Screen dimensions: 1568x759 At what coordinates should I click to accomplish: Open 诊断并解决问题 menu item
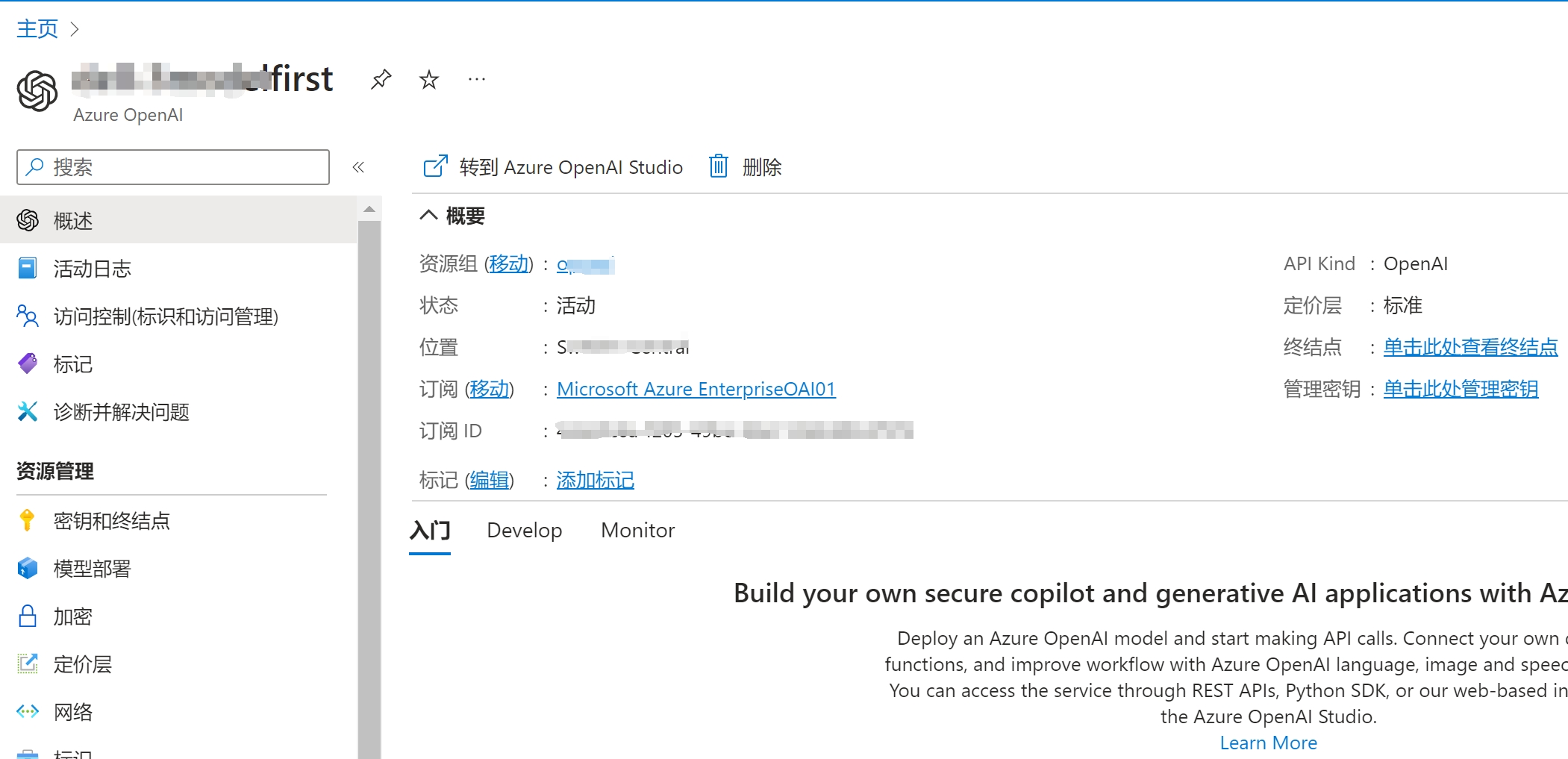(178, 411)
